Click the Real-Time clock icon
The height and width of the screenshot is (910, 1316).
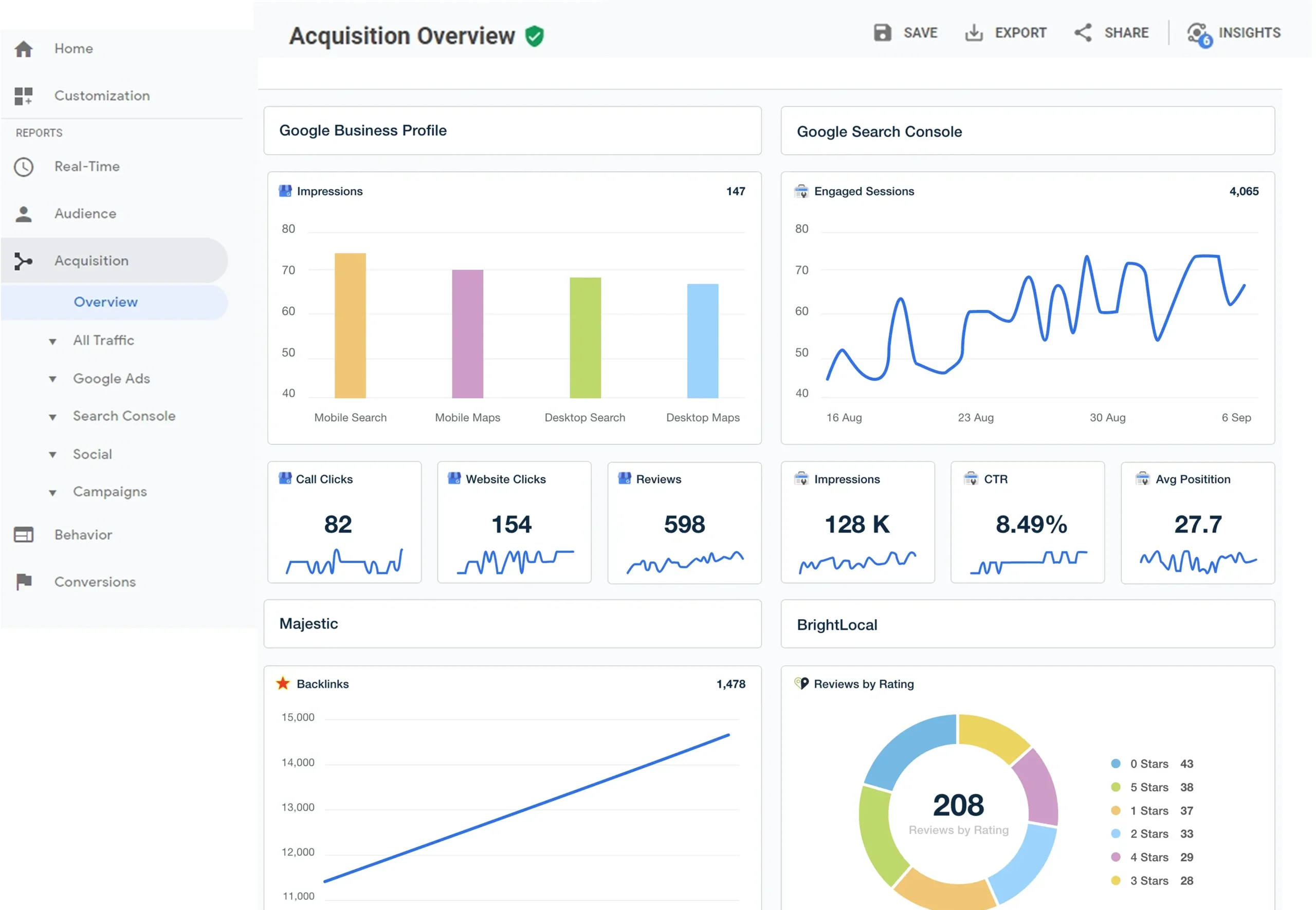(x=23, y=167)
